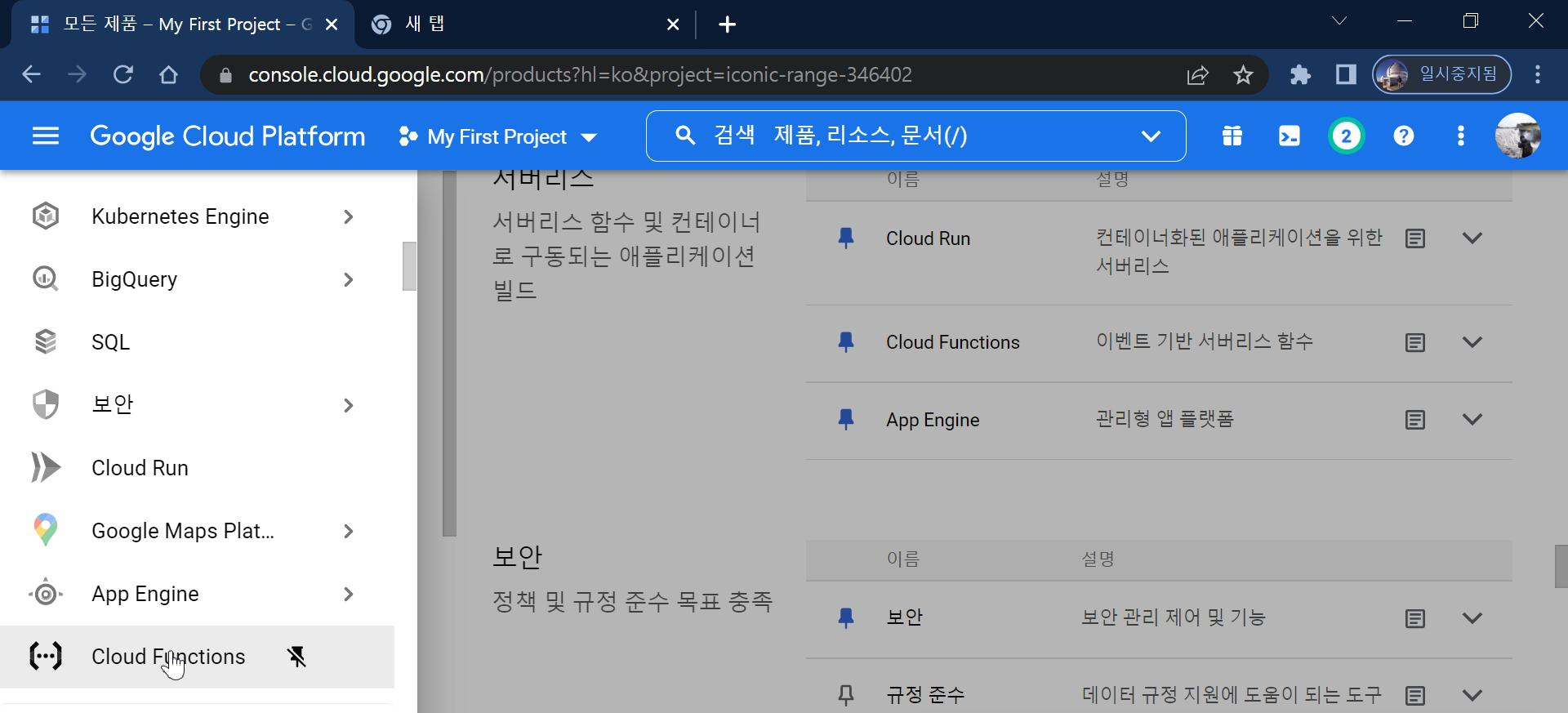Click the browser extensions puzzle icon

[x=1300, y=75]
